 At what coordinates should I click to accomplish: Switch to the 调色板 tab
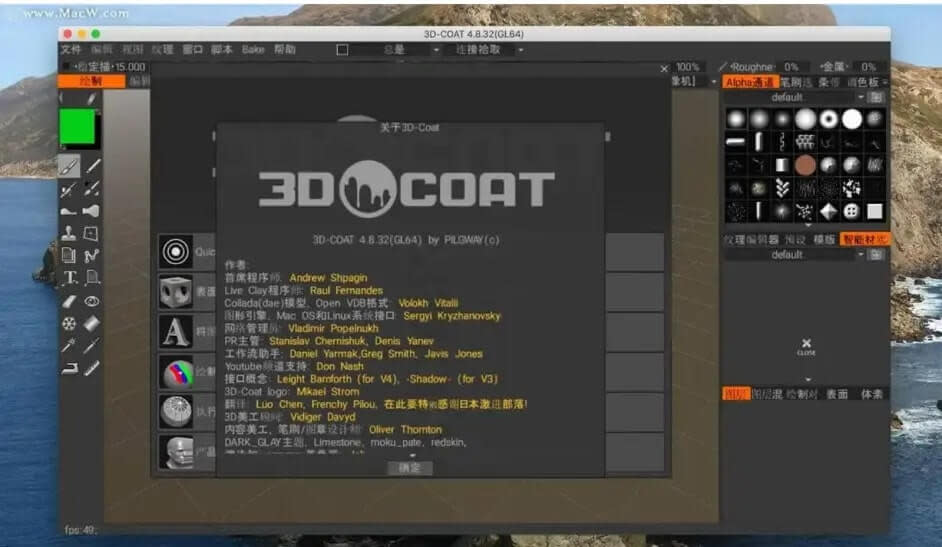click(x=863, y=82)
